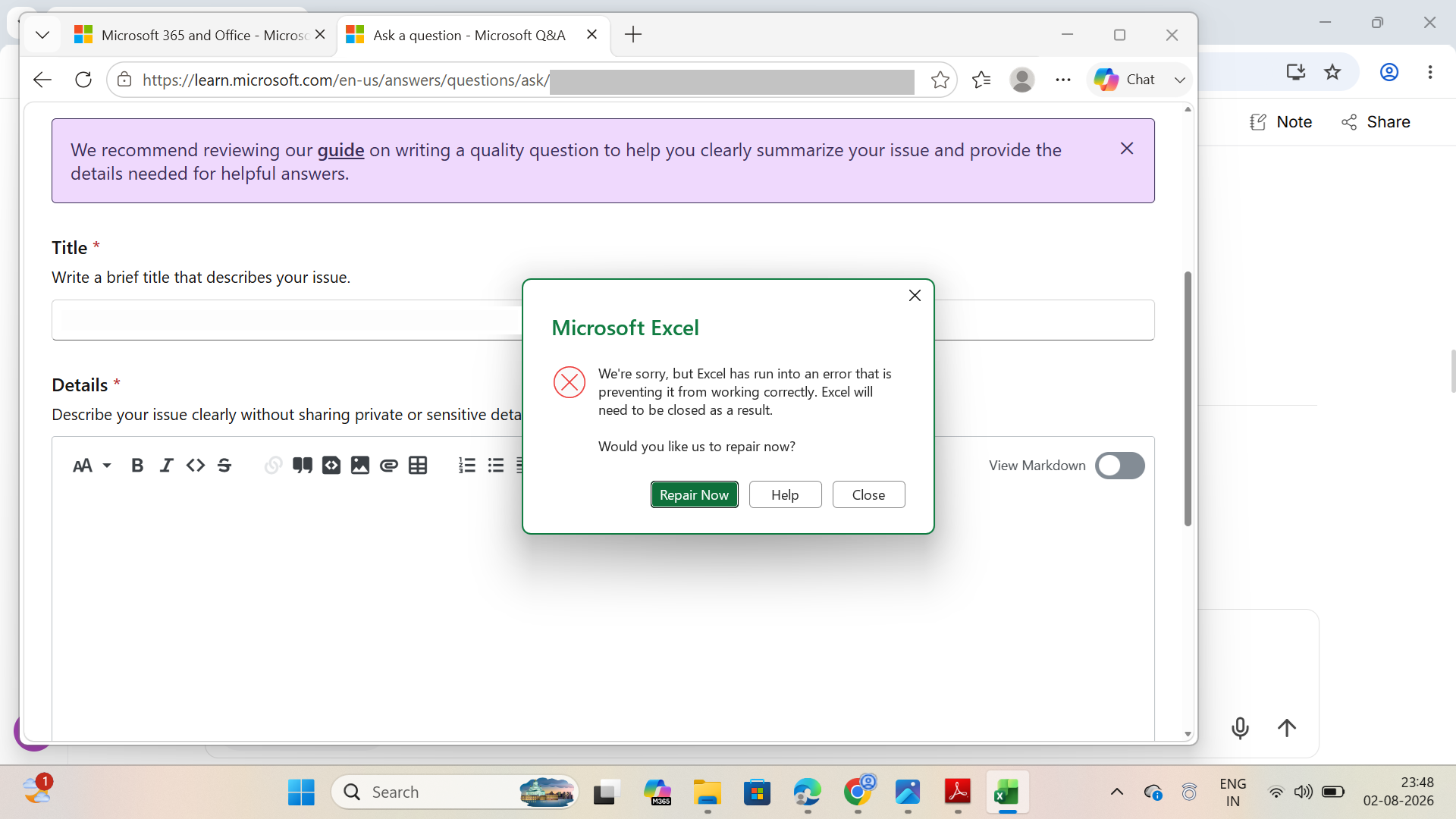1456x819 pixels.
Task: Click the page's vertical scrollbar
Action: tap(1188, 398)
